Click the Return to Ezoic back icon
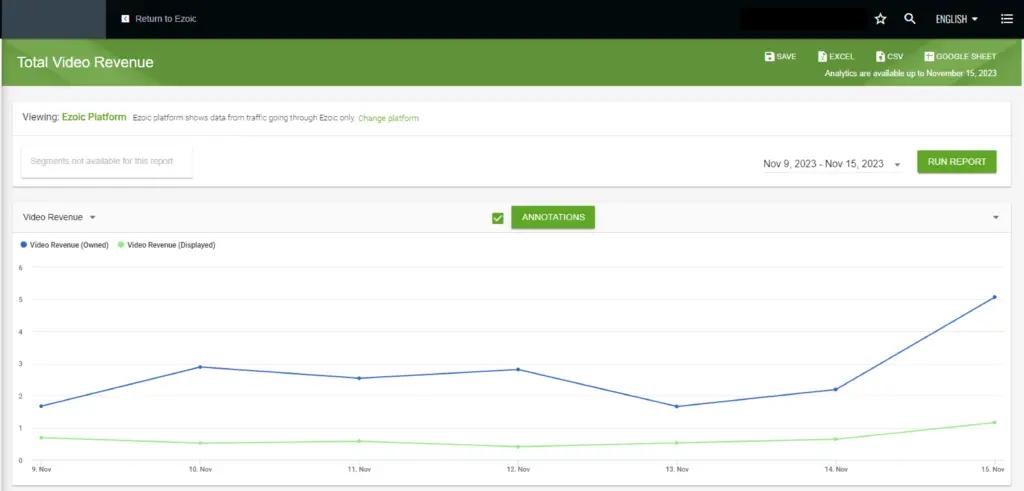 [x=125, y=19]
